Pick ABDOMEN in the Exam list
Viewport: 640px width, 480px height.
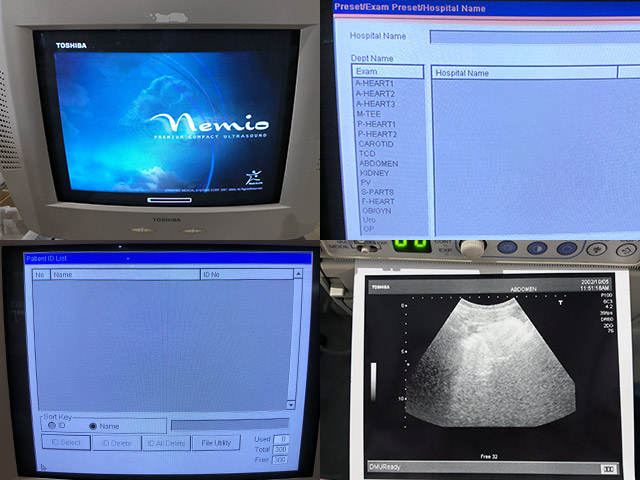(379, 163)
